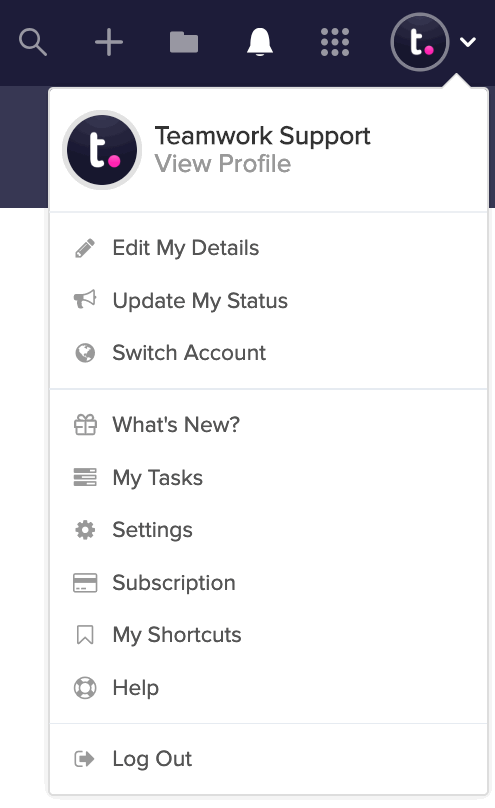Click the plus quick-add icon

point(109,42)
